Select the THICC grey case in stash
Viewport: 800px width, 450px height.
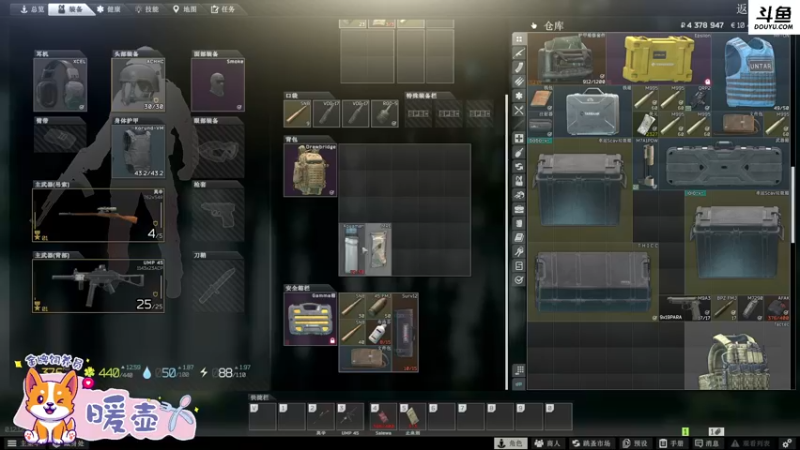(x=593, y=282)
